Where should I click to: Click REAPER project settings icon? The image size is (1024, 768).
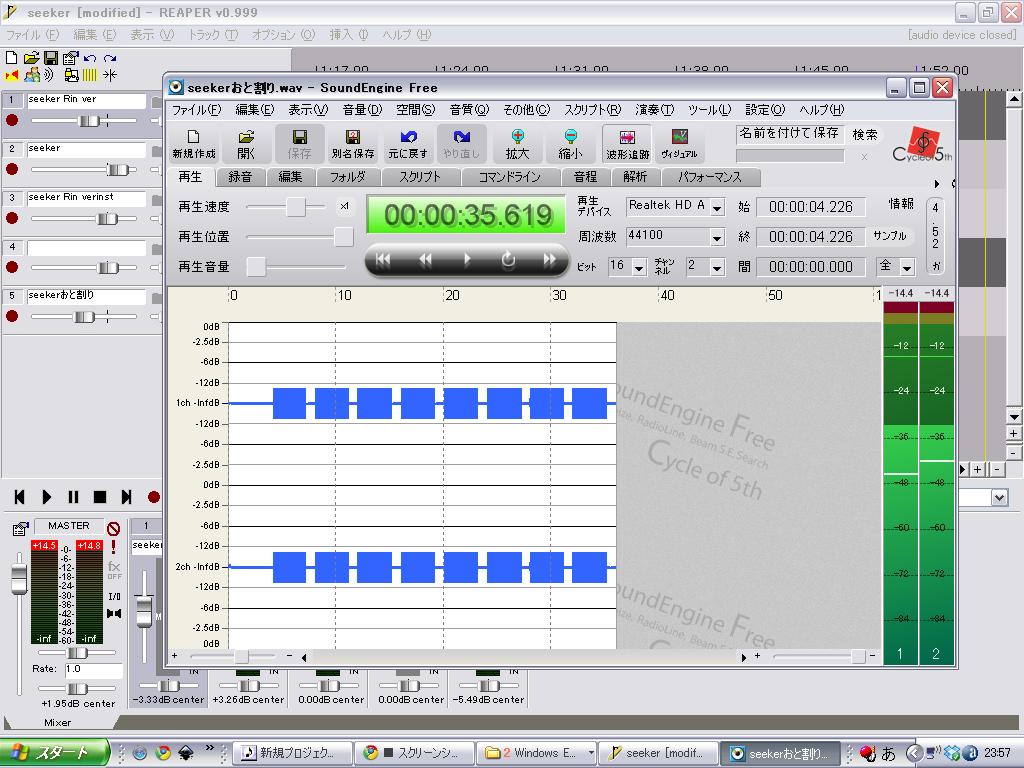[x=71, y=57]
